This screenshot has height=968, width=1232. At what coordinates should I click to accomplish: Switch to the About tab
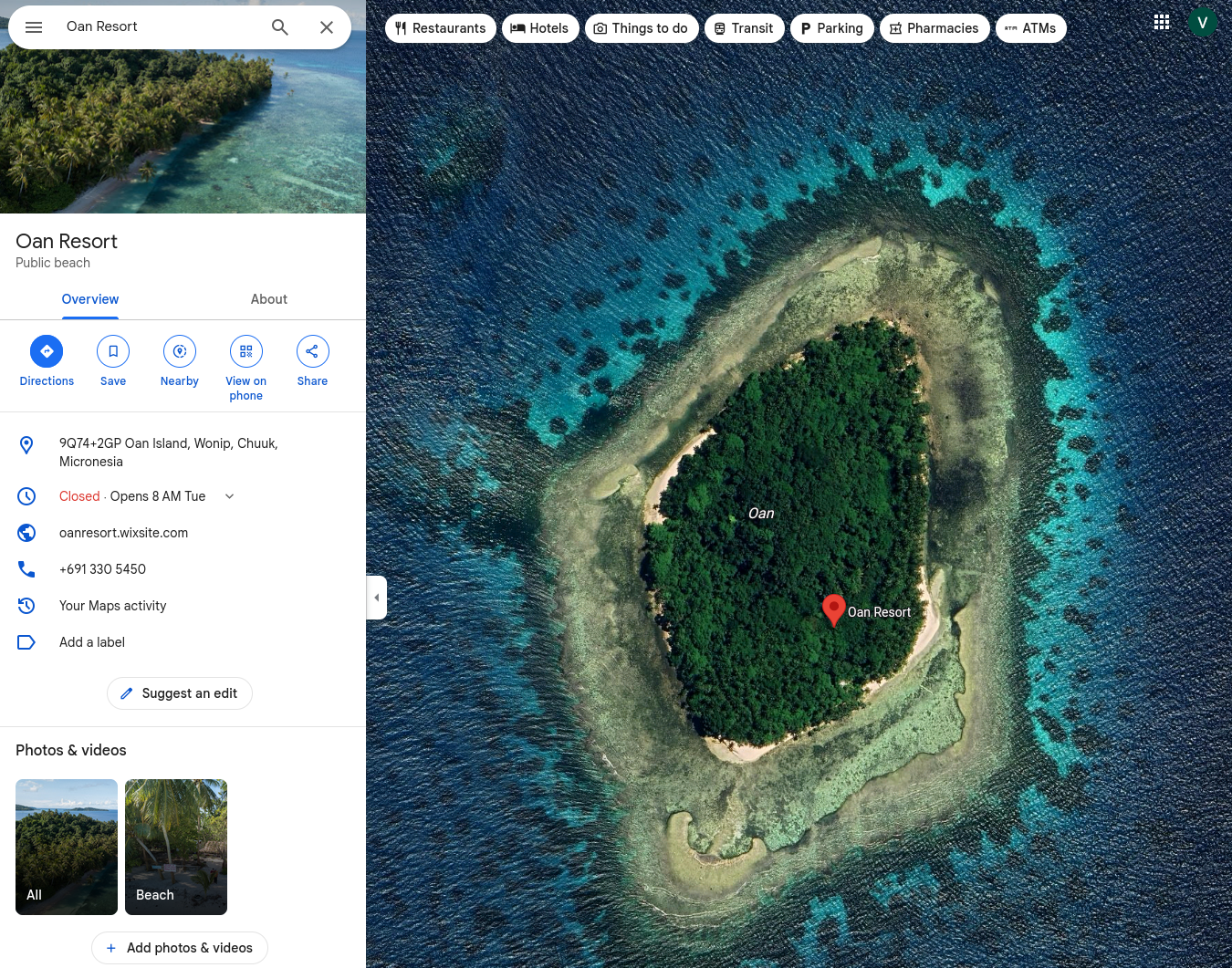(x=269, y=299)
